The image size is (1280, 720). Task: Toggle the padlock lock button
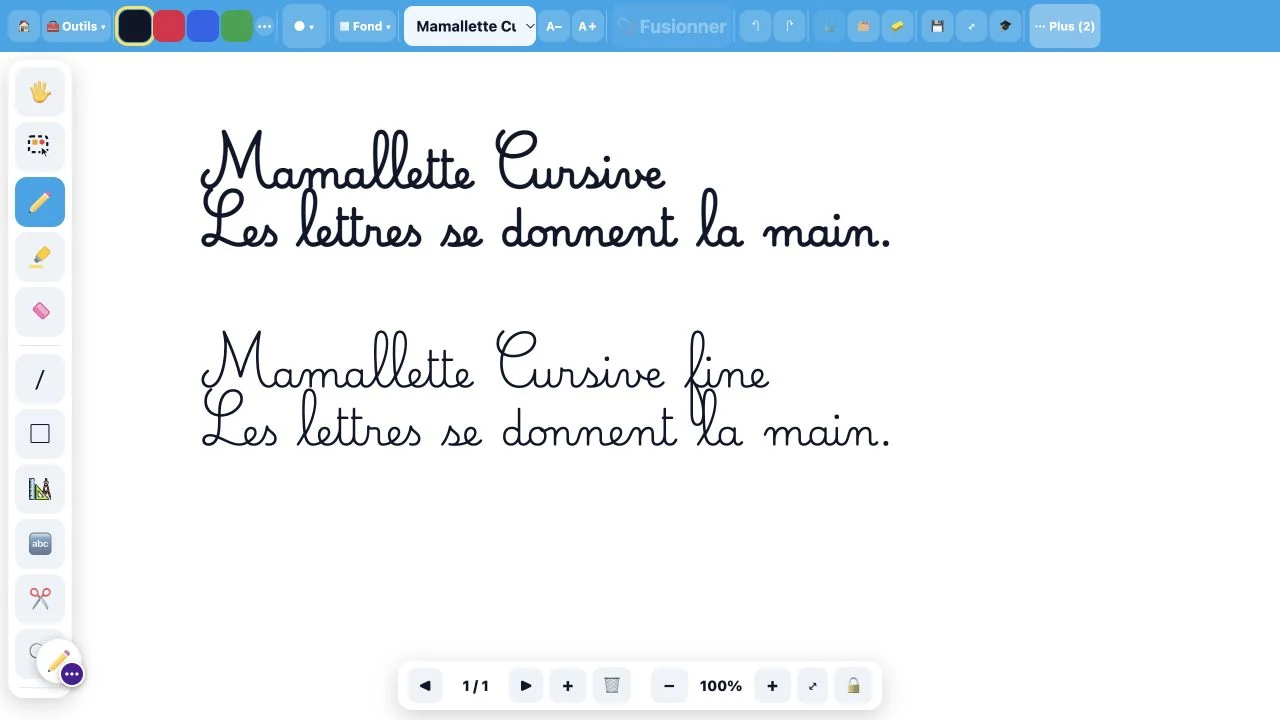853,686
